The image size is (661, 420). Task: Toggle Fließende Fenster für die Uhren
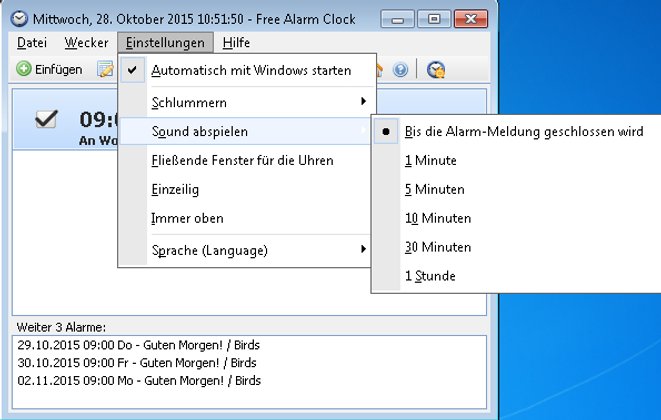[x=246, y=161]
